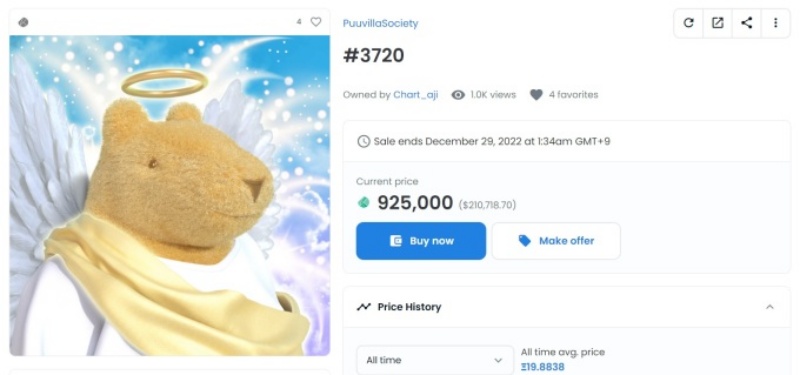Click the clock icon by Sale ends
The image size is (800, 375).
[363, 141]
